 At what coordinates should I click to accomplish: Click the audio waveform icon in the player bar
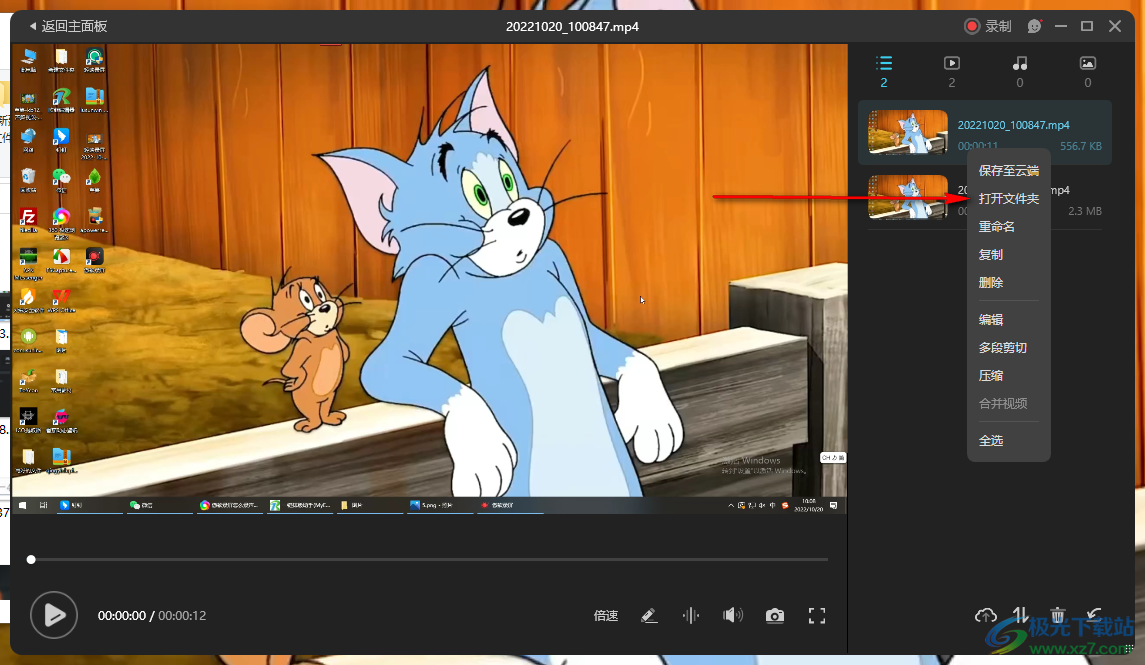(690, 616)
